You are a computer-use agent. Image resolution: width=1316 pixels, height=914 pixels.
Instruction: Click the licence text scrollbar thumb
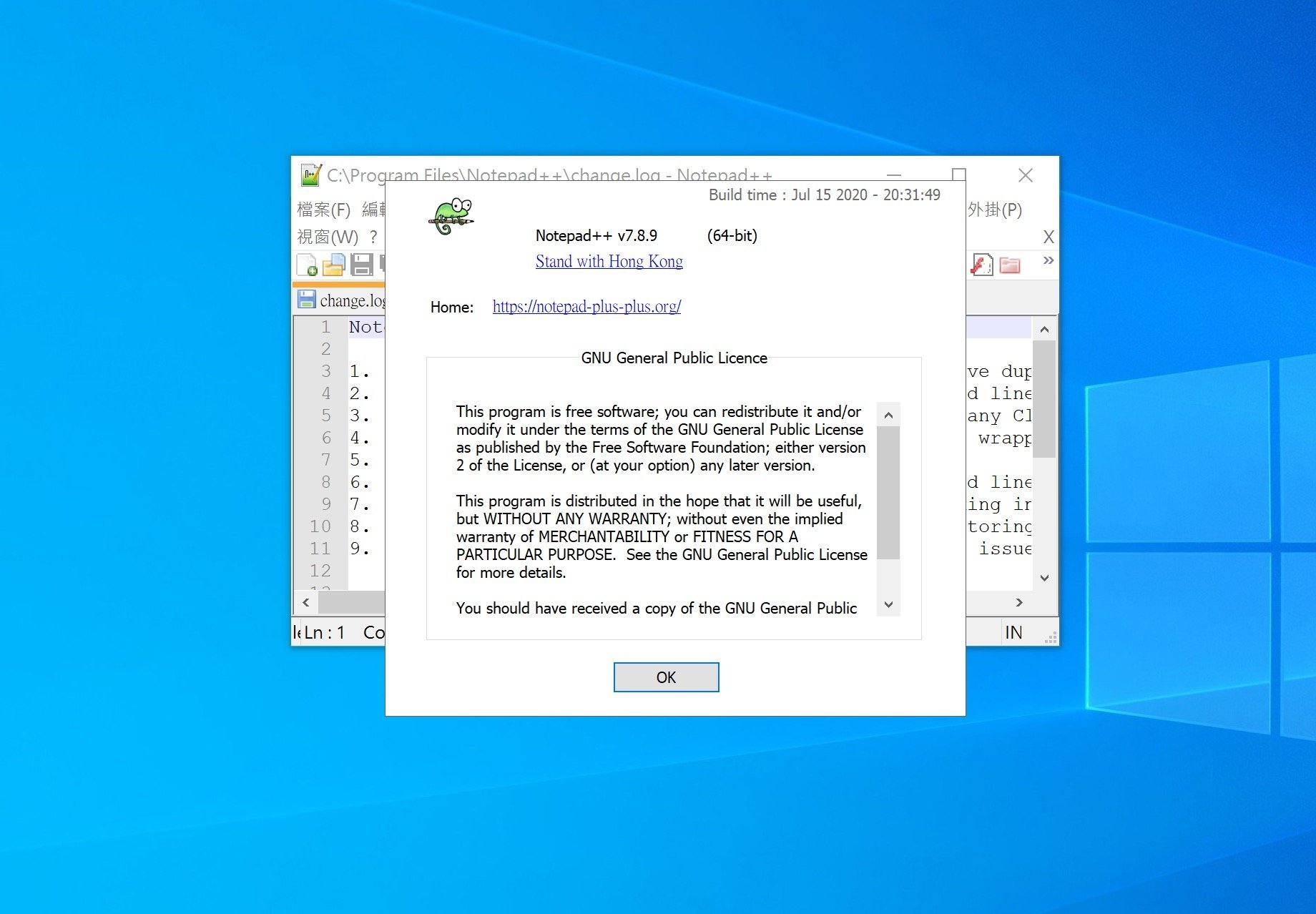point(888,493)
